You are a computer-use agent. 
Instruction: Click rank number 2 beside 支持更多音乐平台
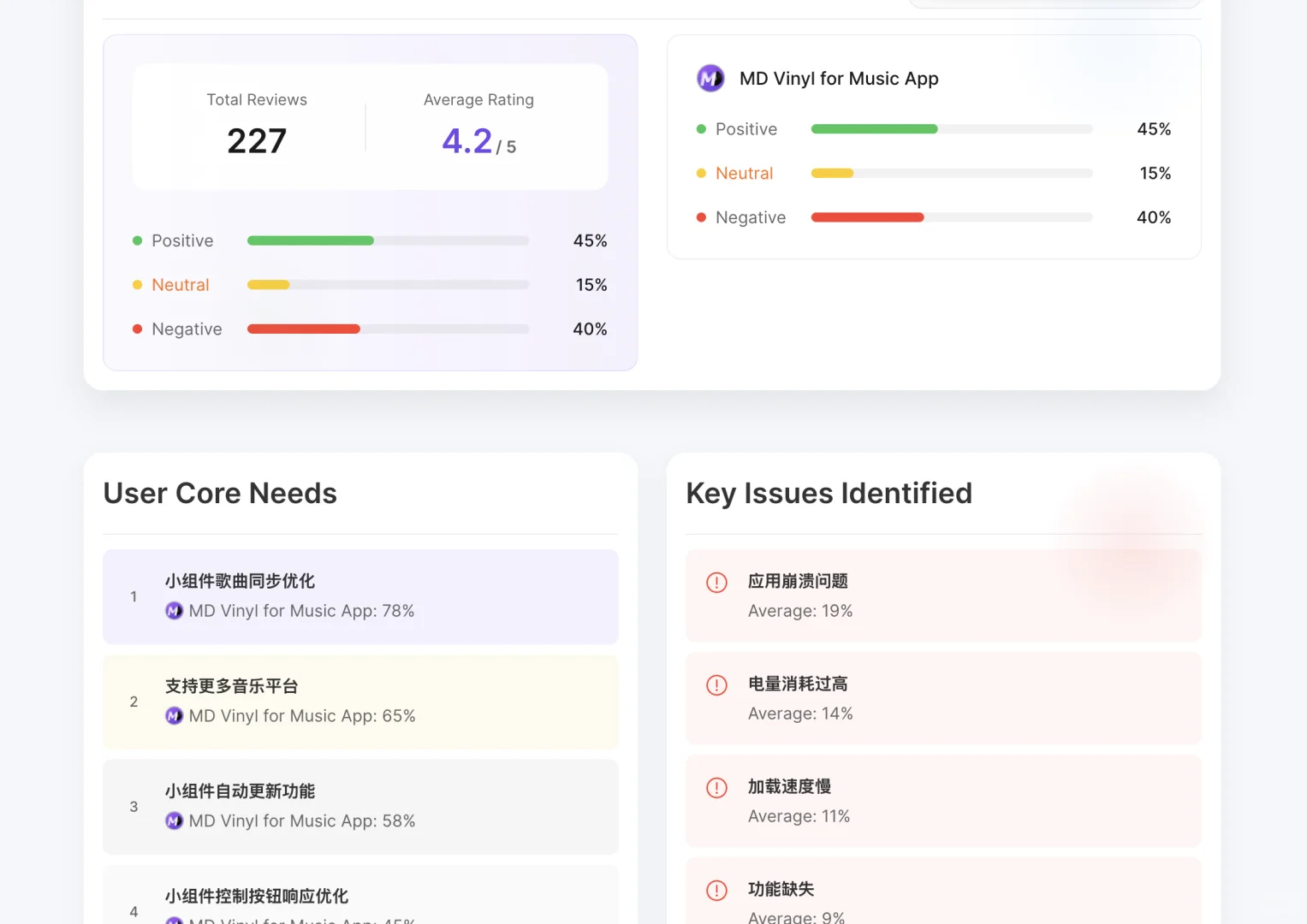(x=134, y=702)
